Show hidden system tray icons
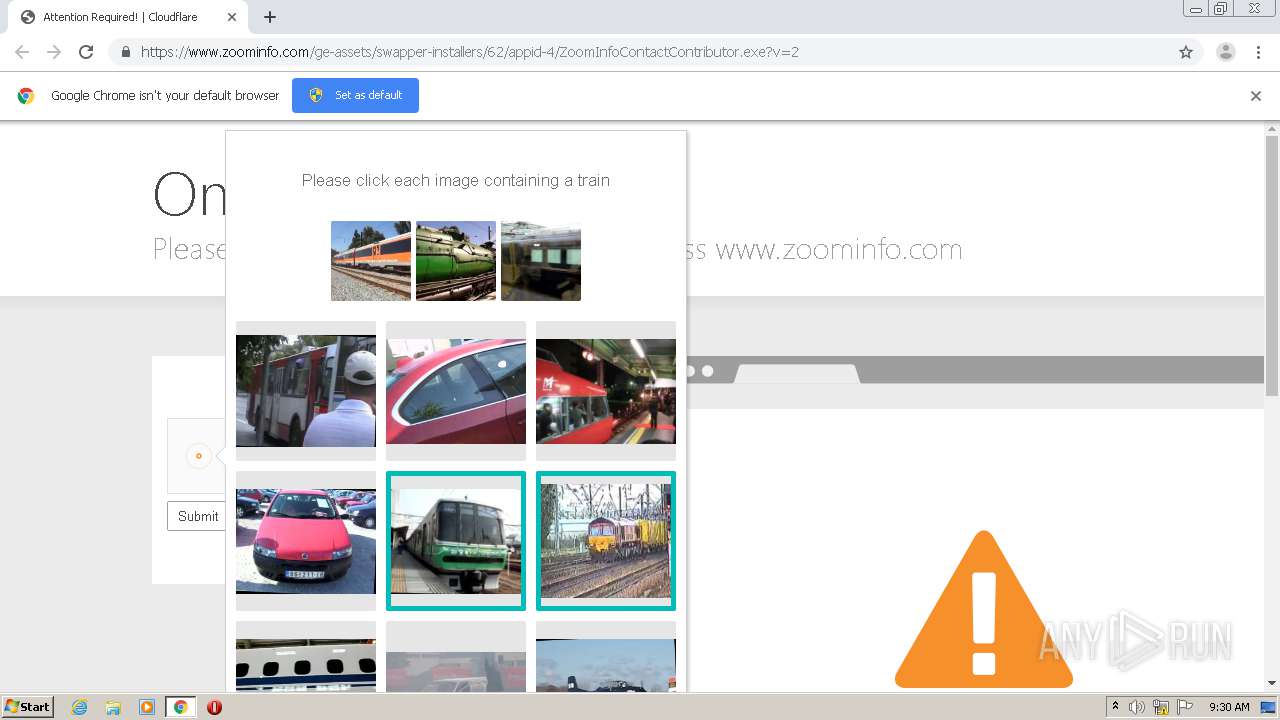The height and width of the screenshot is (720, 1280). tap(1115, 707)
